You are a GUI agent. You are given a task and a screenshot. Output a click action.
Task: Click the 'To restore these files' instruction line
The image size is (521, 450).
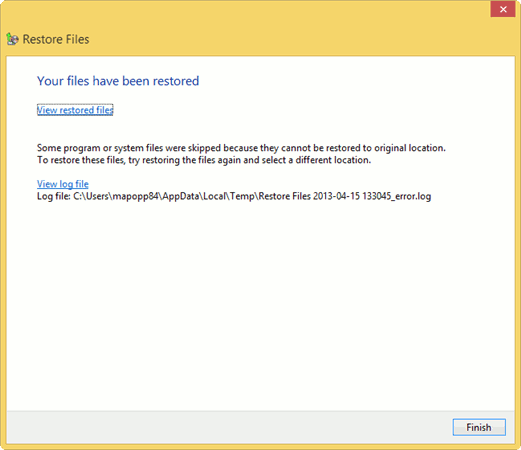coord(204,160)
